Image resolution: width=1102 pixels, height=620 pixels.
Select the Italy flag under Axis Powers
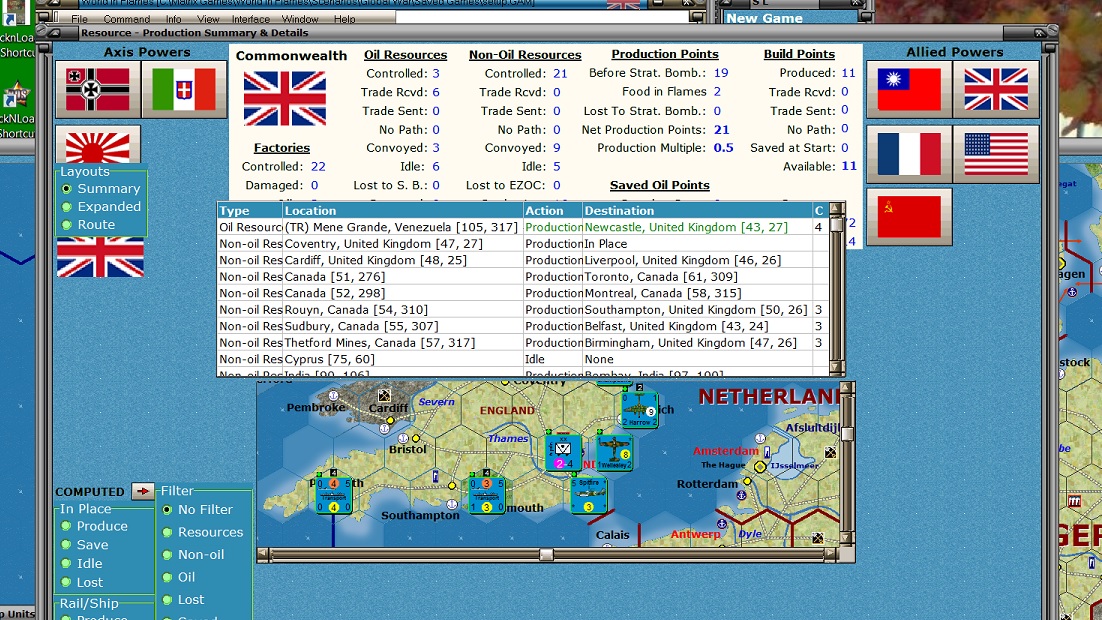pyautogui.click(x=184, y=90)
